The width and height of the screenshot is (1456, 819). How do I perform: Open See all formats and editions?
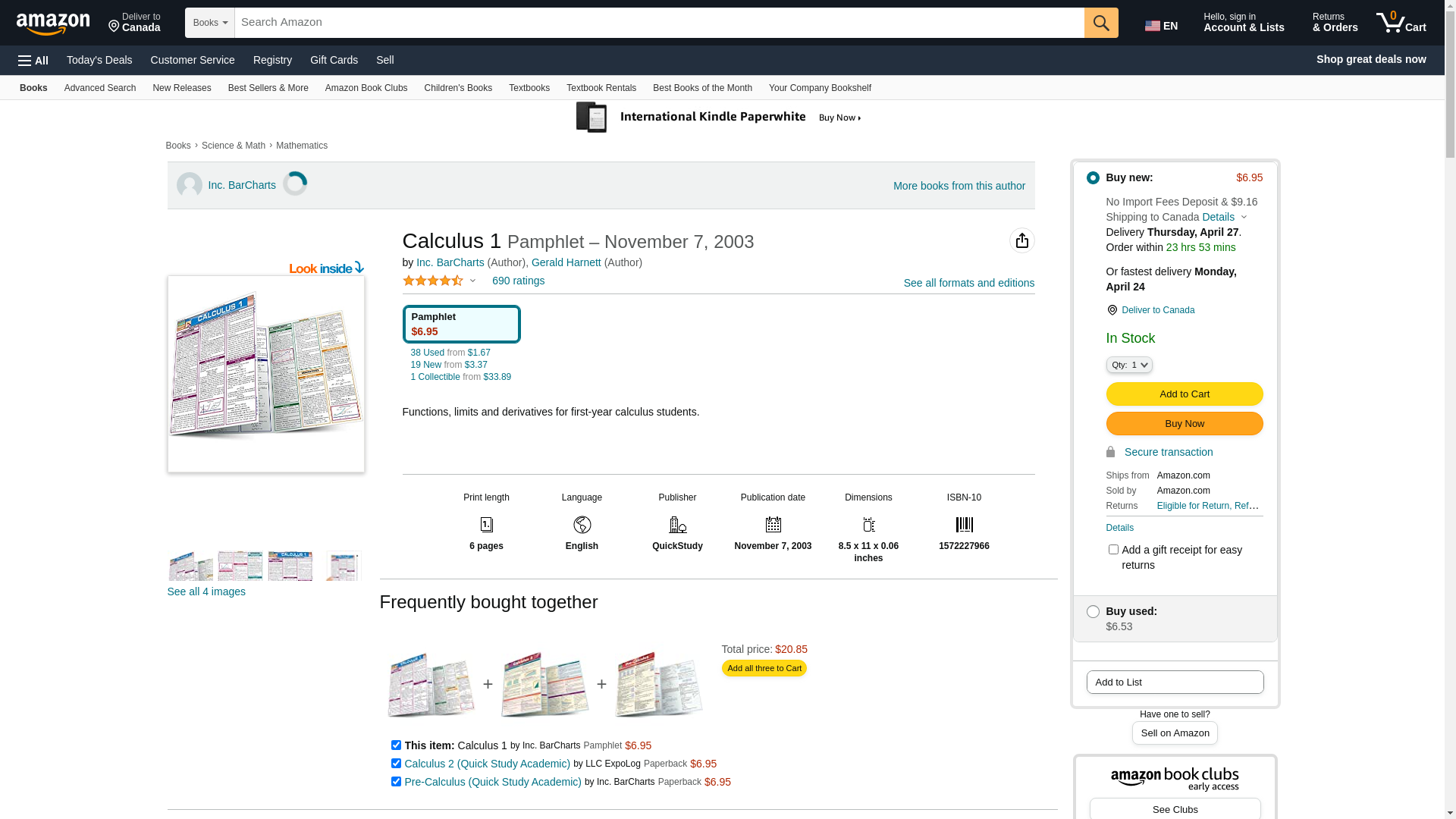pyautogui.click(x=968, y=283)
